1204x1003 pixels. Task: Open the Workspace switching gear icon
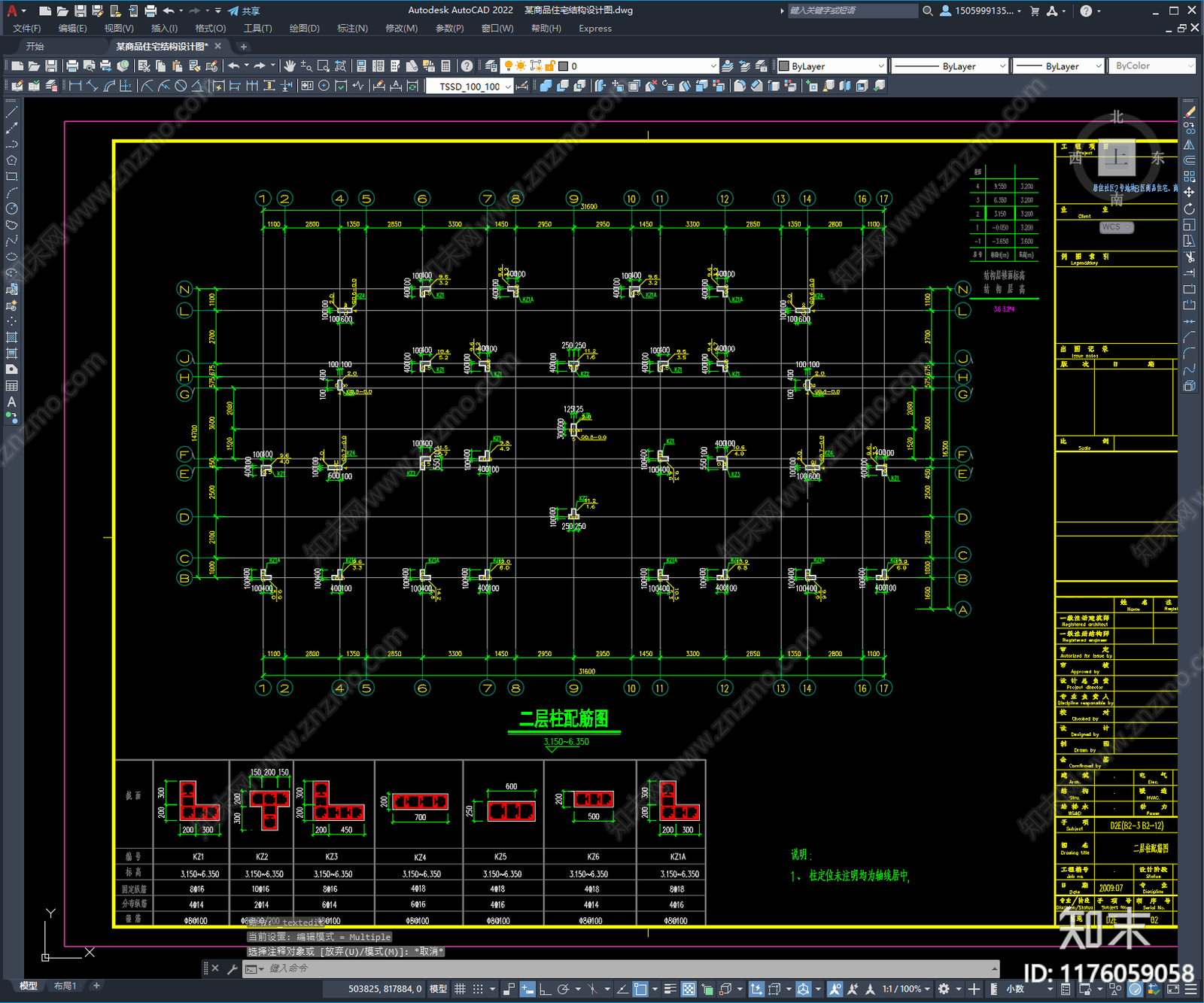(944, 989)
